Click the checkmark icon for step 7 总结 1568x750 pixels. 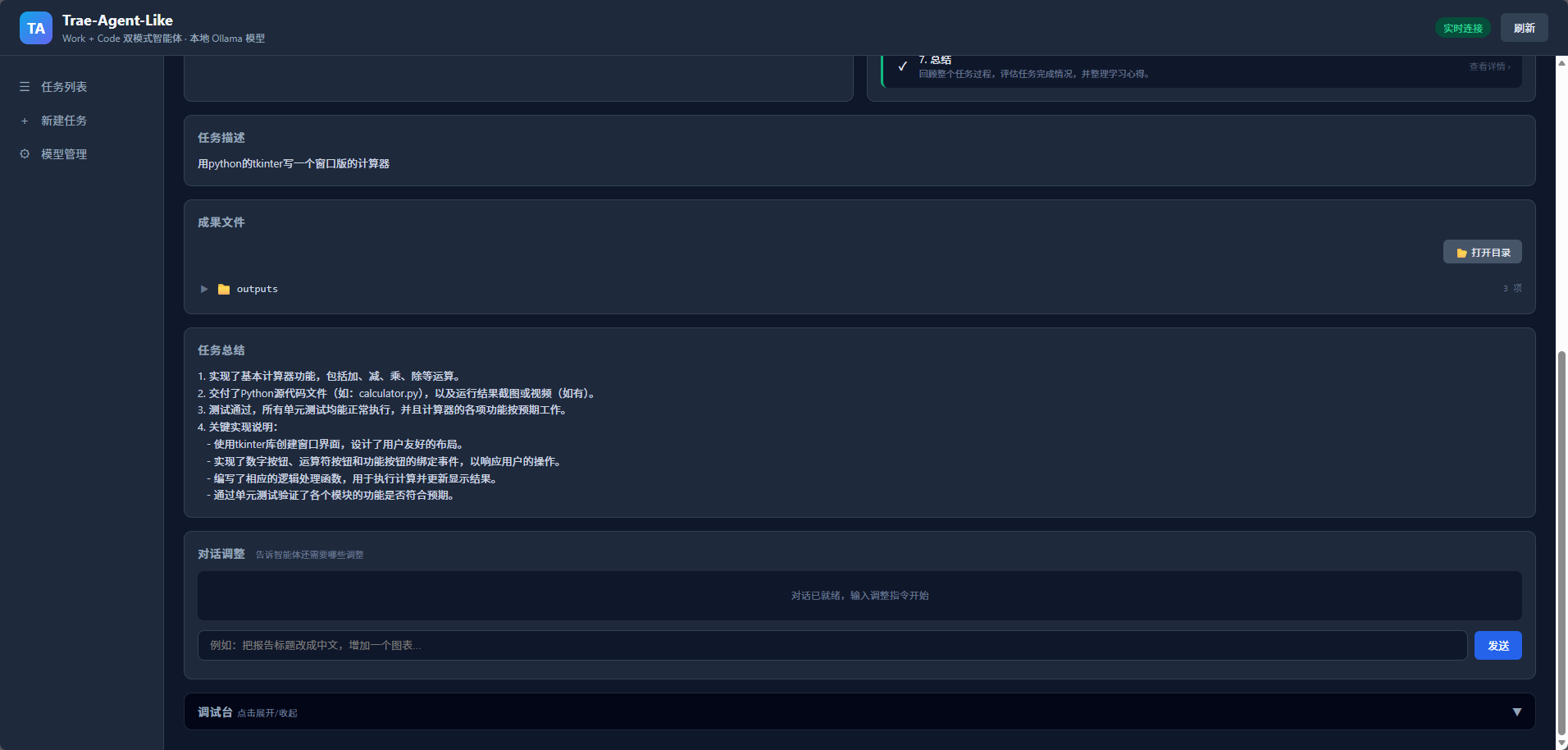[x=902, y=66]
